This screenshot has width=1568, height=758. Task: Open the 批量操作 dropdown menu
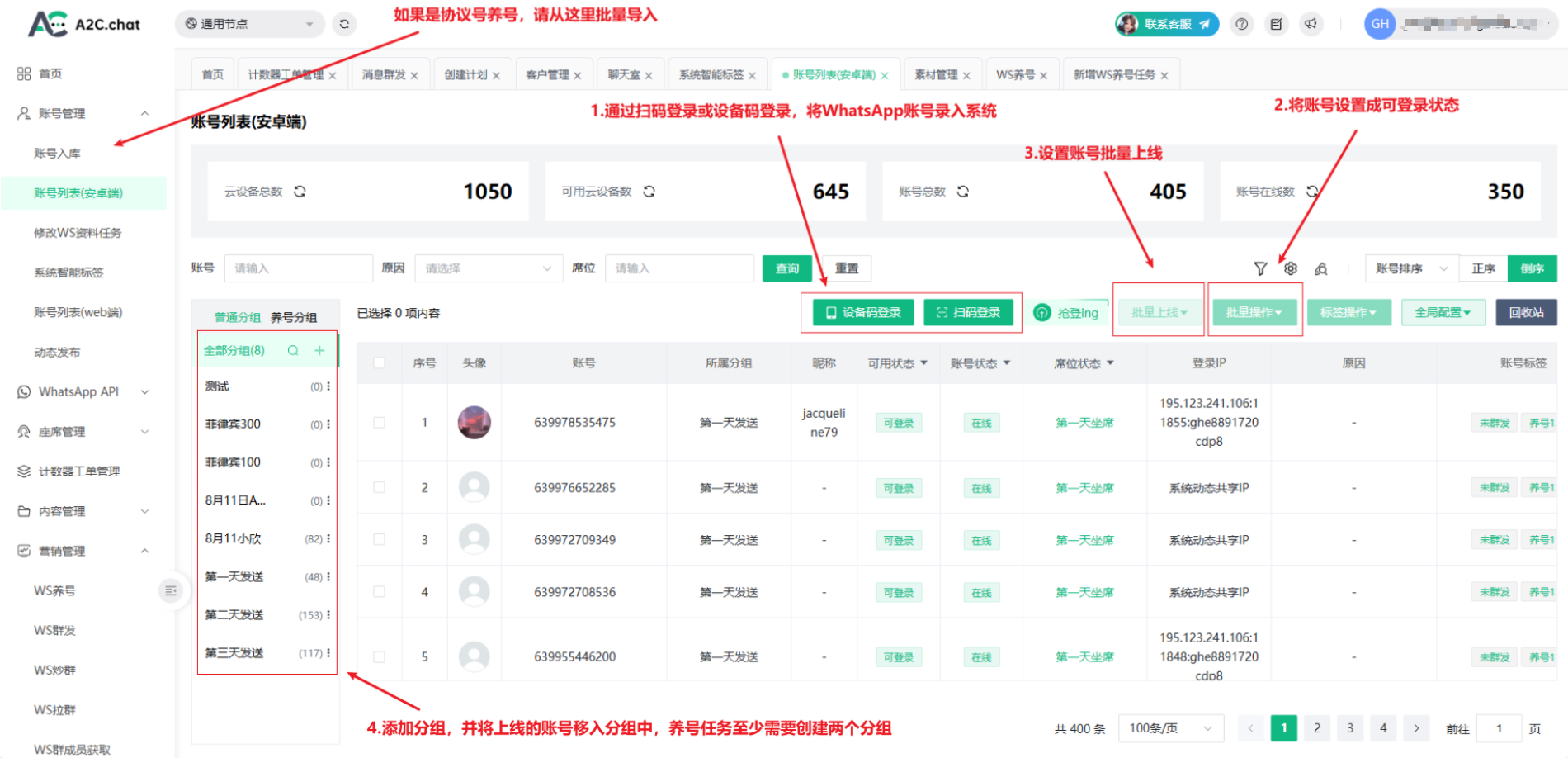(x=1254, y=313)
